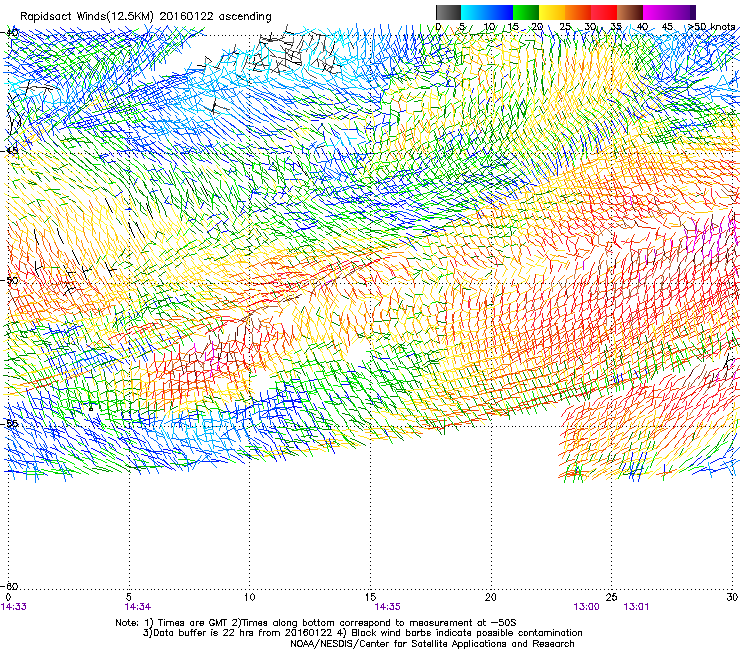The height and width of the screenshot is (650, 740).
Task: Click the '10' longitude label on bottom axis
Action: point(249,597)
